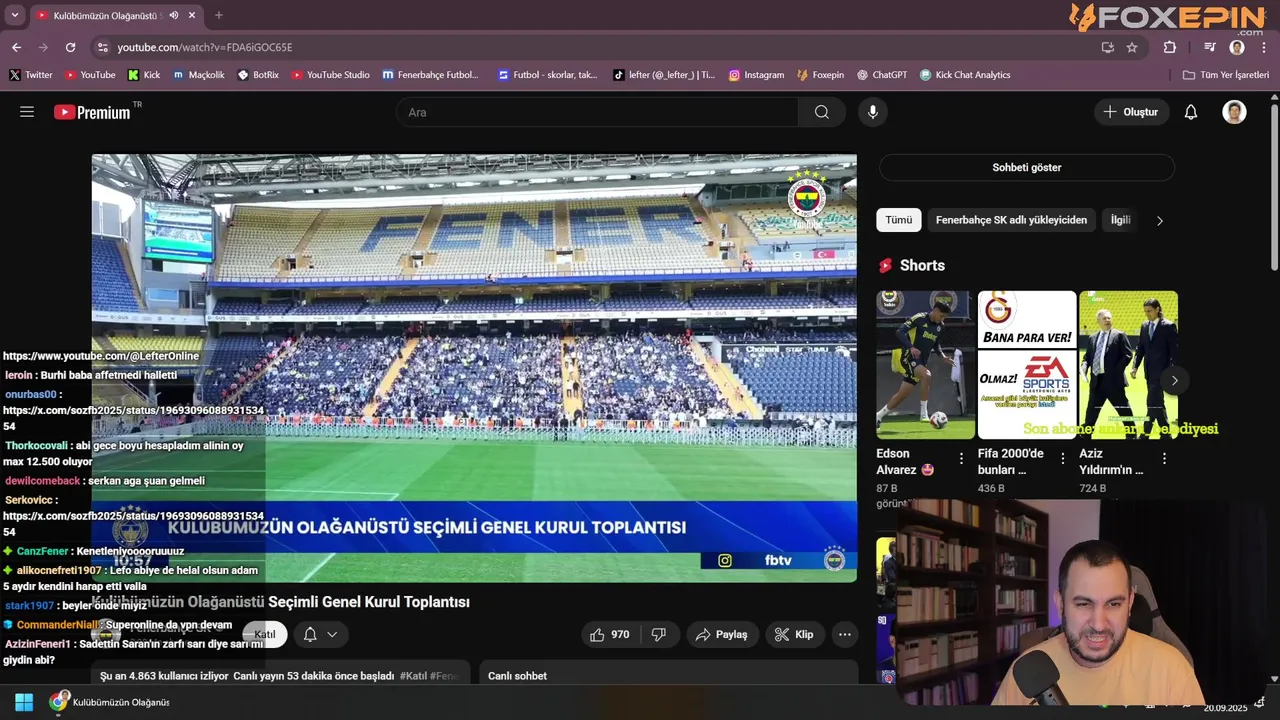Image resolution: width=1280 pixels, height=720 pixels.
Task: Expand notification preferences chevron beside bell
Action: tap(332, 634)
